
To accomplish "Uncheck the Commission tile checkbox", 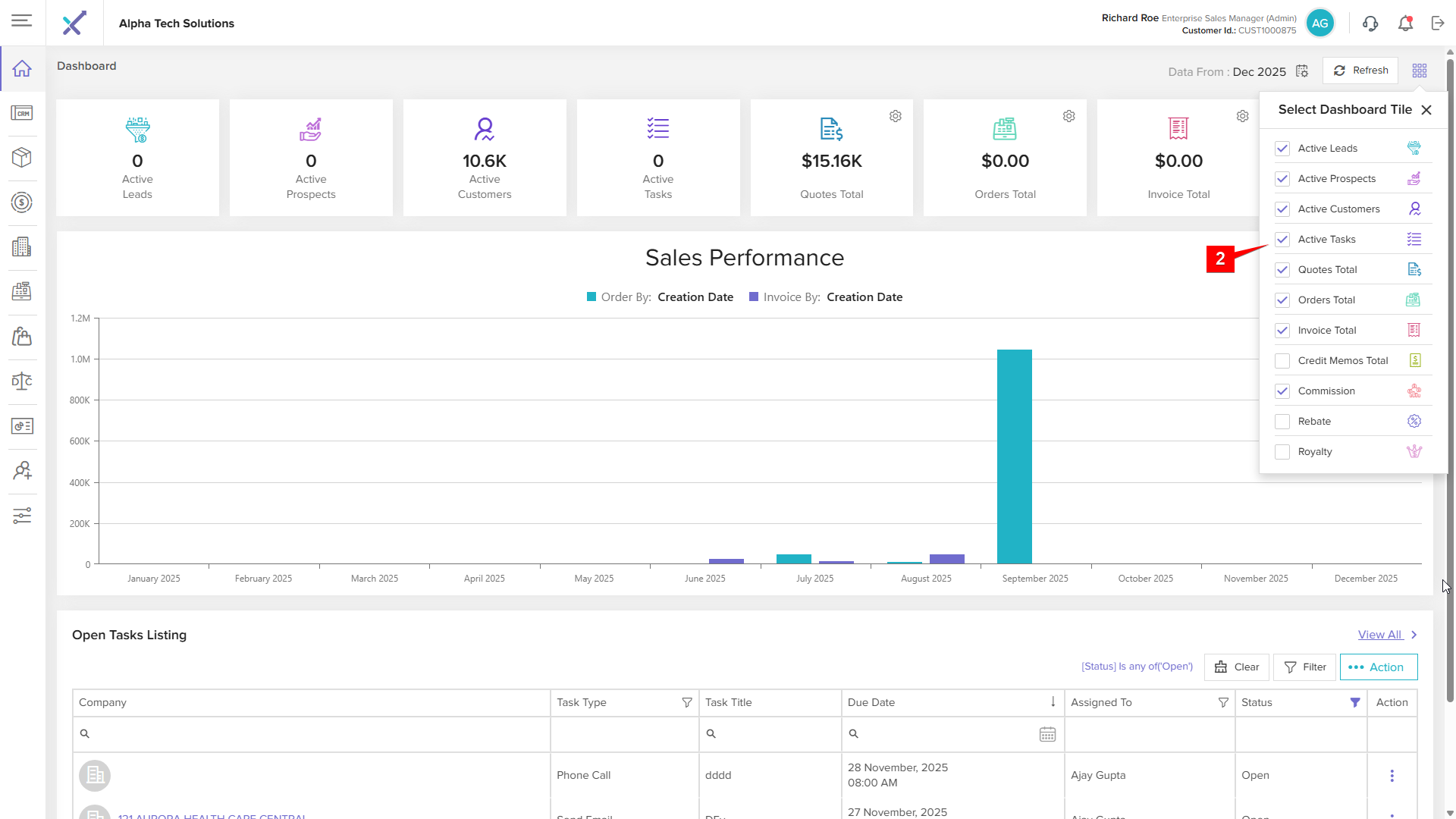I will 1282,391.
